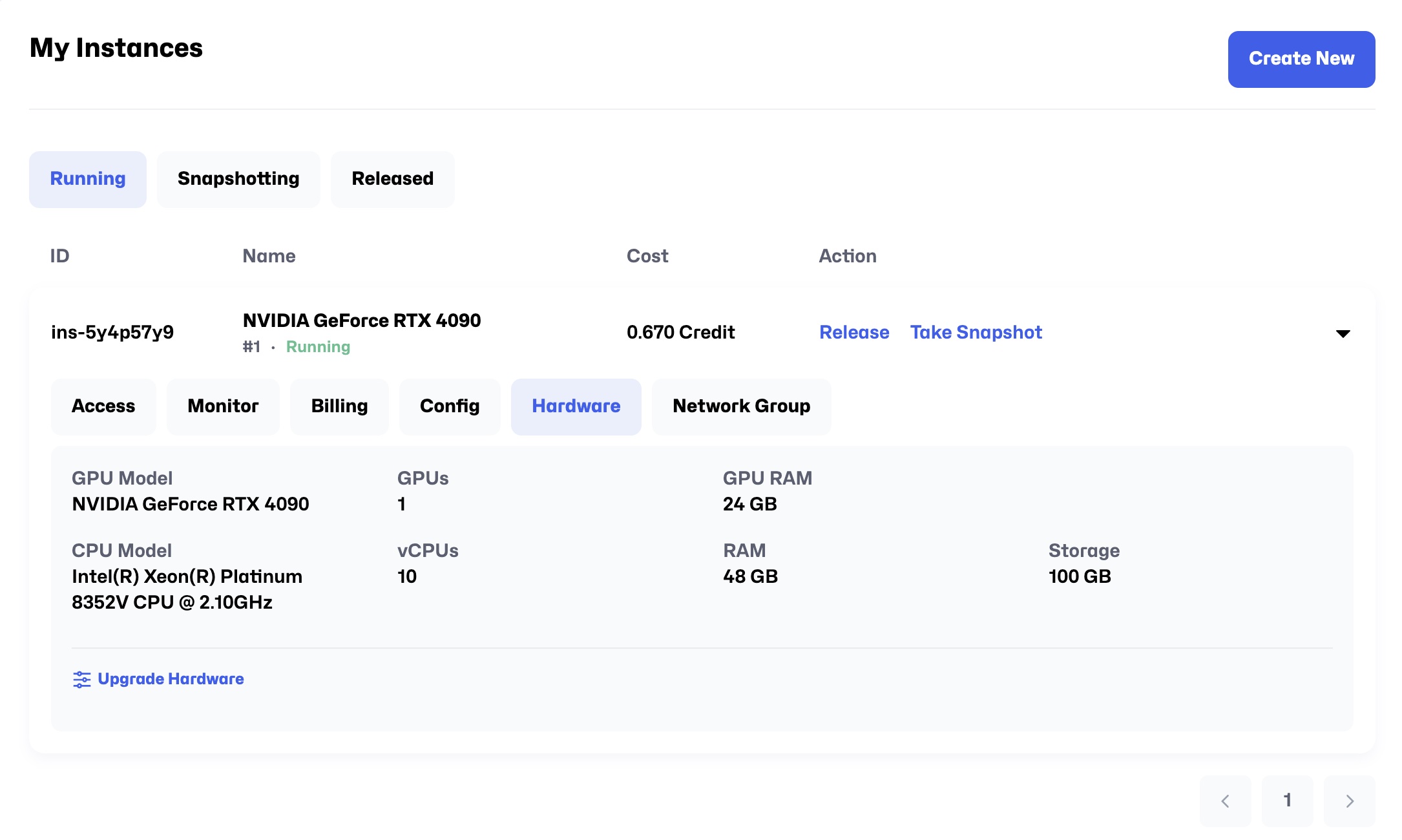Go to previous page arrow
The height and width of the screenshot is (840, 1402).
coord(1225,801)
